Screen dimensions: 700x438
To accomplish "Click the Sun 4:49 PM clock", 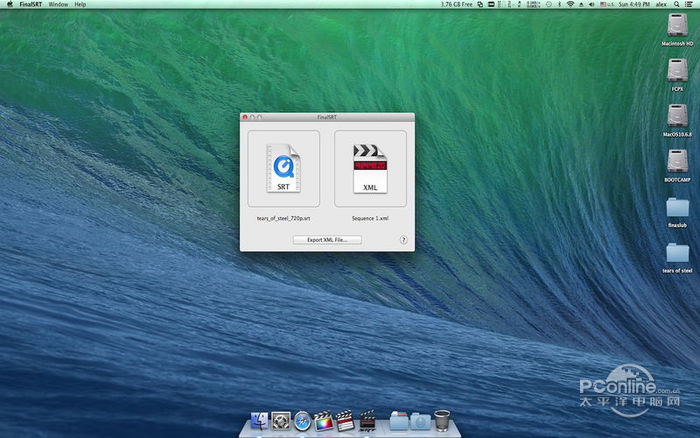I will [x=634, y=4].
